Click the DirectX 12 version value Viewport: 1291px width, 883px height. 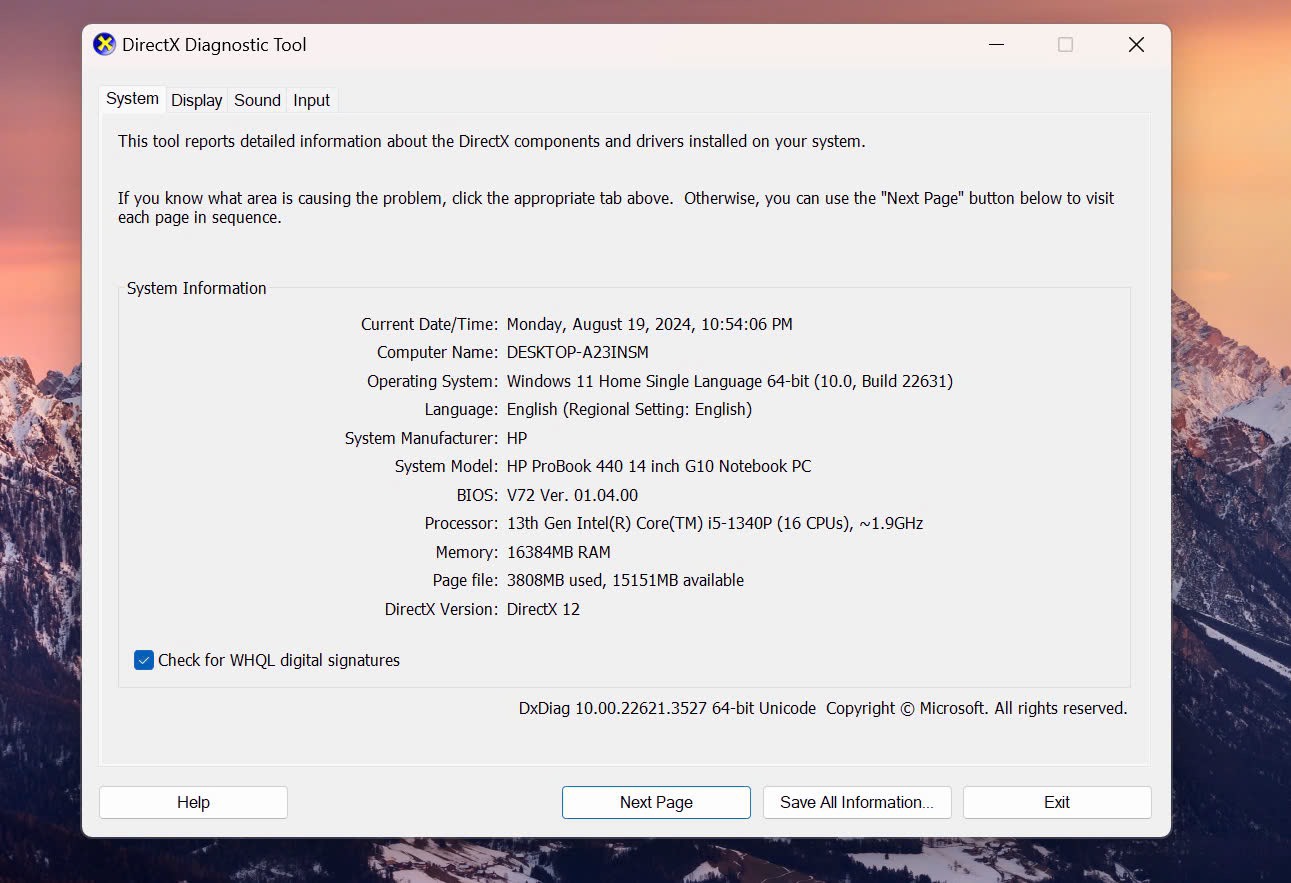click(x=543, y=609)
